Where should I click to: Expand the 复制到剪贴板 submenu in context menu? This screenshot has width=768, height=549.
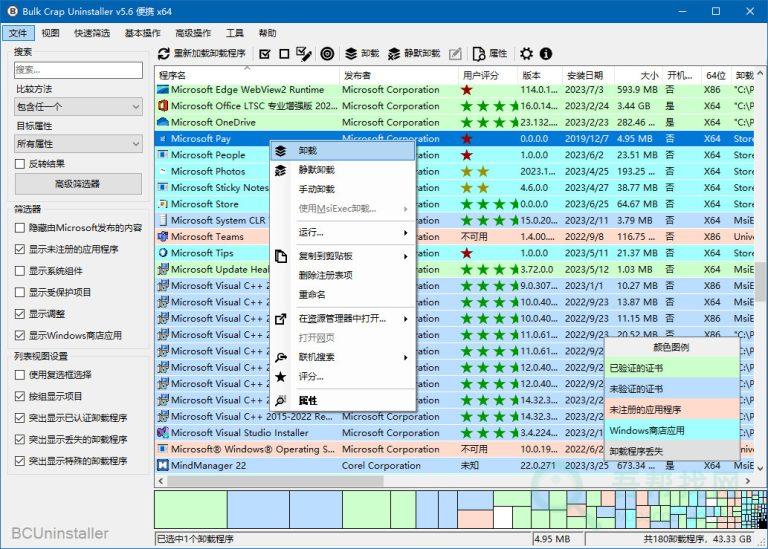(342, 256)
